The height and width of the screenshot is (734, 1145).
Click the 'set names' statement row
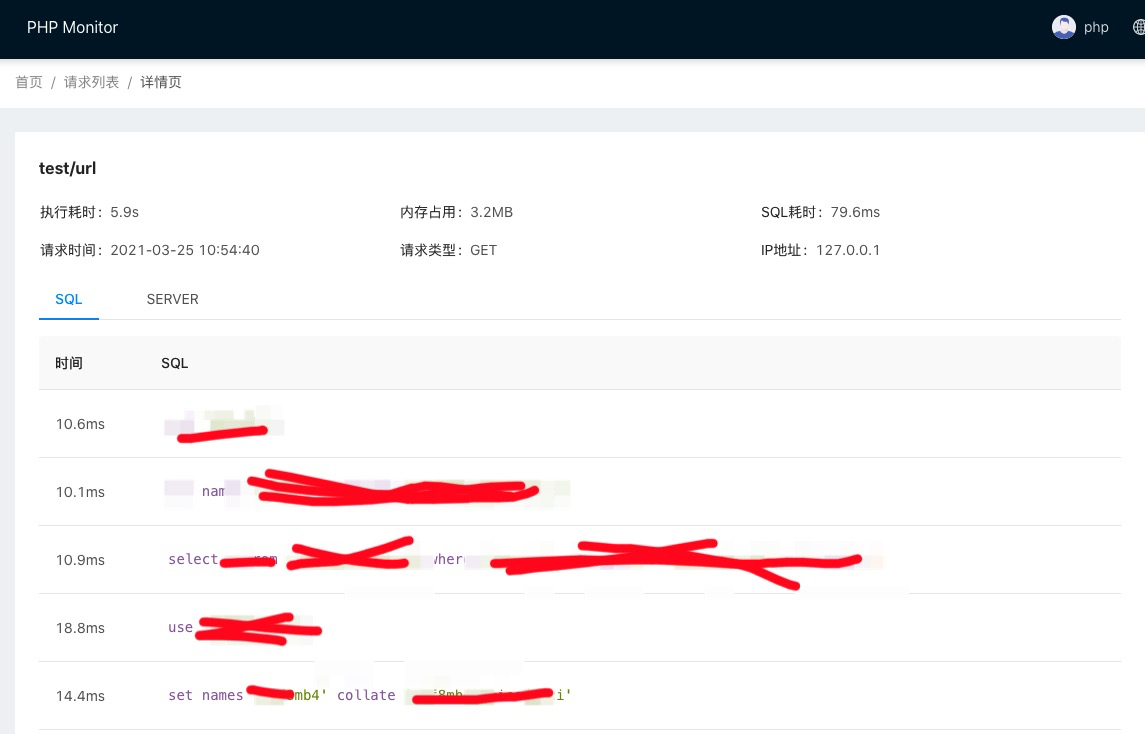click(x=205, y=695)
